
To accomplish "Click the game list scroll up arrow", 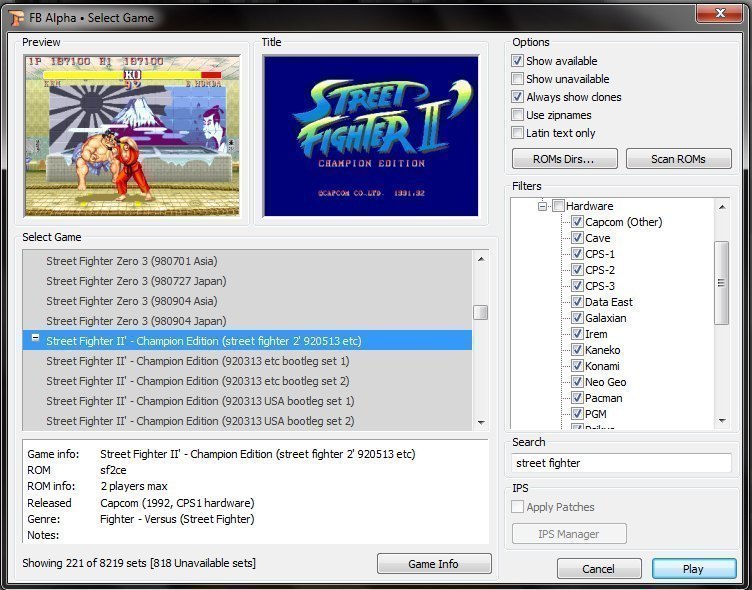I will 481,259.
